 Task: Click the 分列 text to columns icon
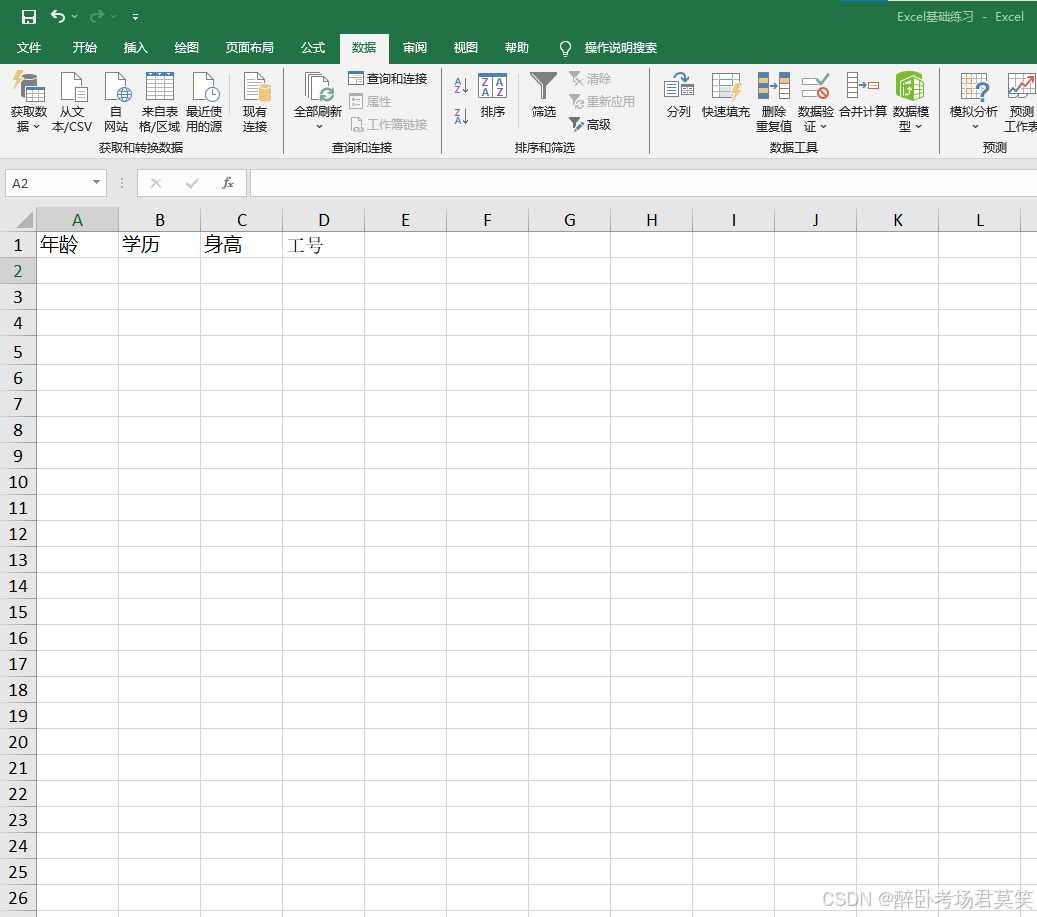click(679, 96)
